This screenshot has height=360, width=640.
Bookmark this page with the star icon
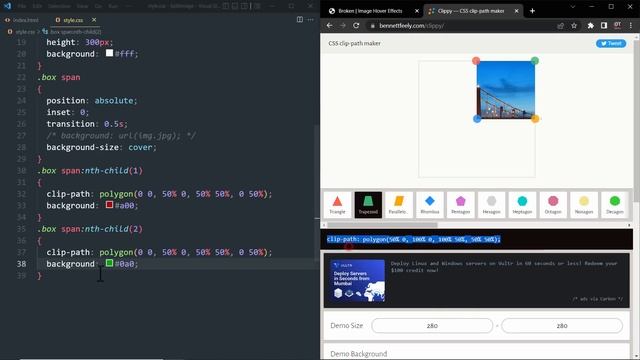pos(574,25)
